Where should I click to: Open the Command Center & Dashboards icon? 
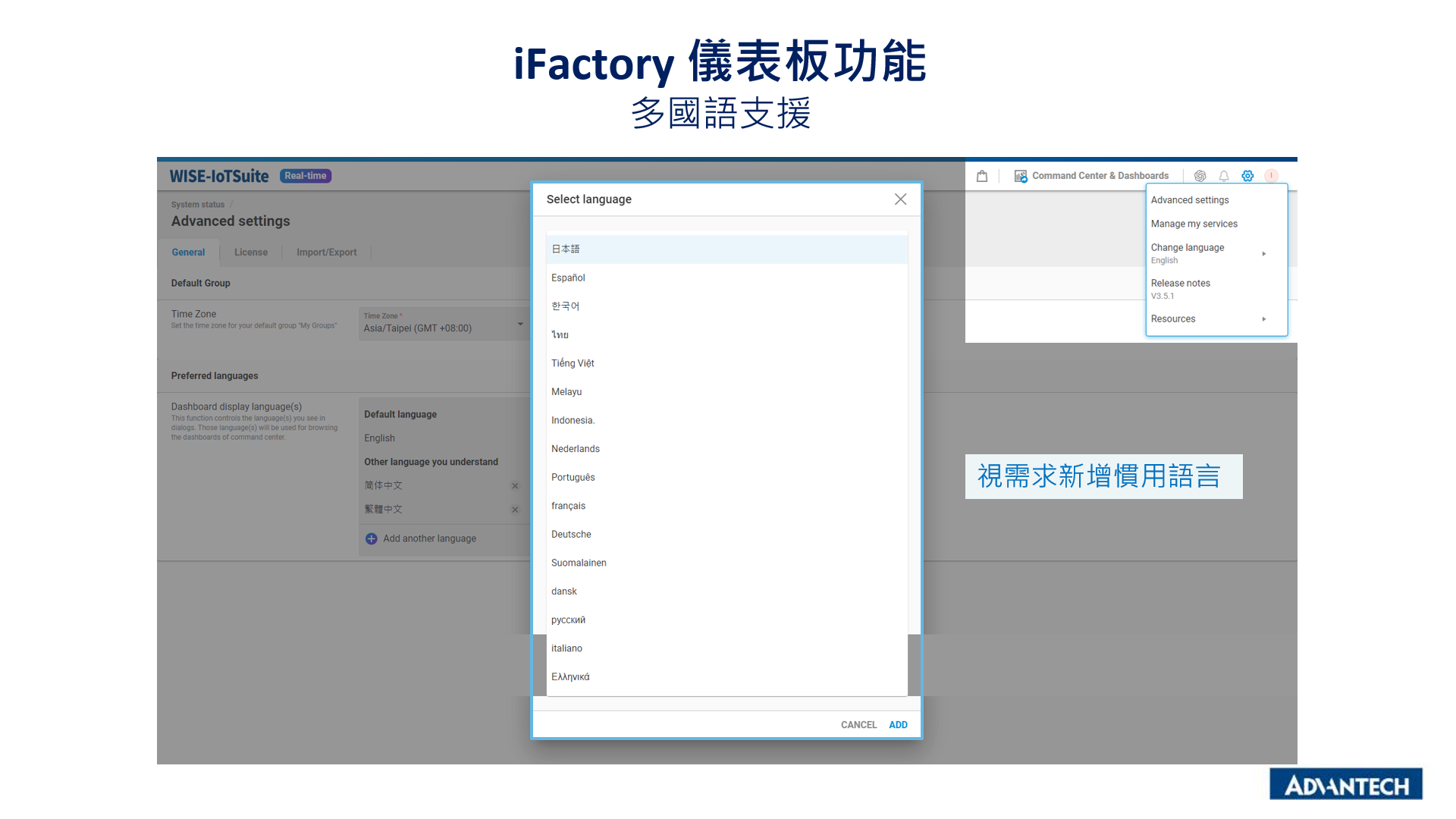(x=1021, y=176)
